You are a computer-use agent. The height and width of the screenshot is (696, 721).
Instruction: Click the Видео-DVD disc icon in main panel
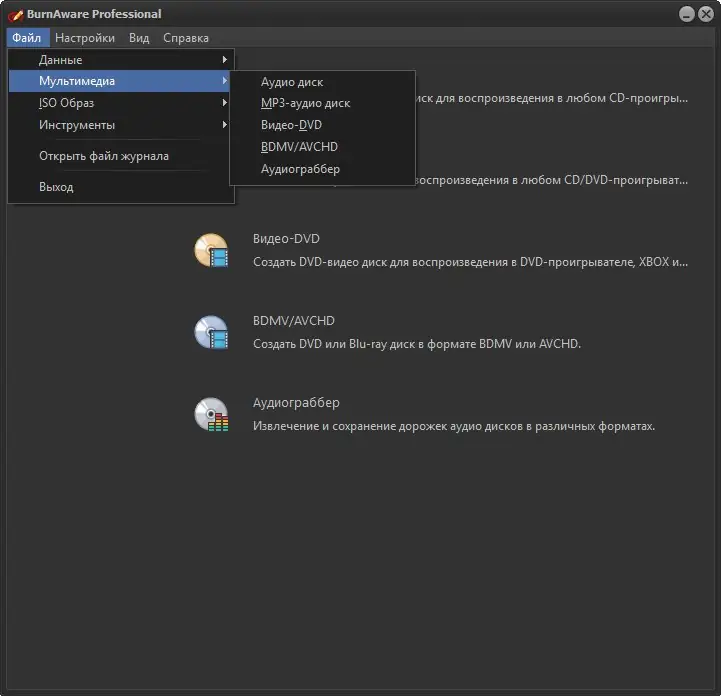tap(212, 251)
